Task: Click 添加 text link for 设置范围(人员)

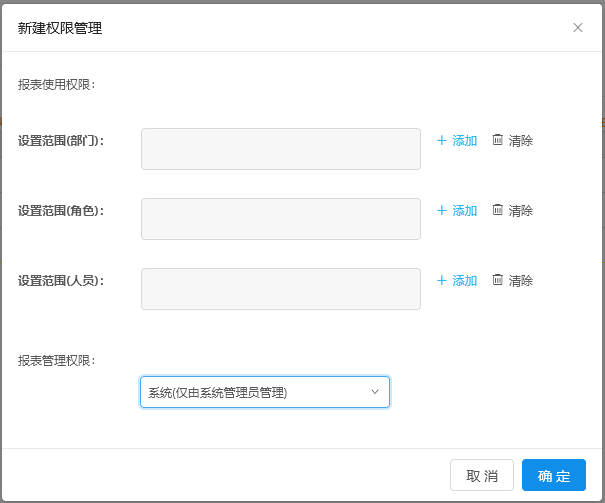Action: pyautogui.click(x=465, y=281)
